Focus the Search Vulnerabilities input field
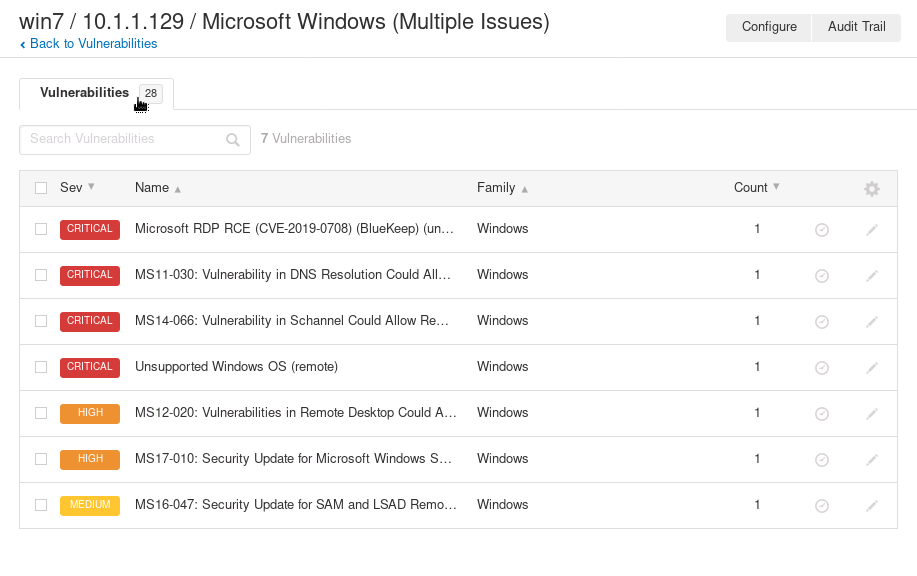917x576 pixels. (x=125, y=139)
